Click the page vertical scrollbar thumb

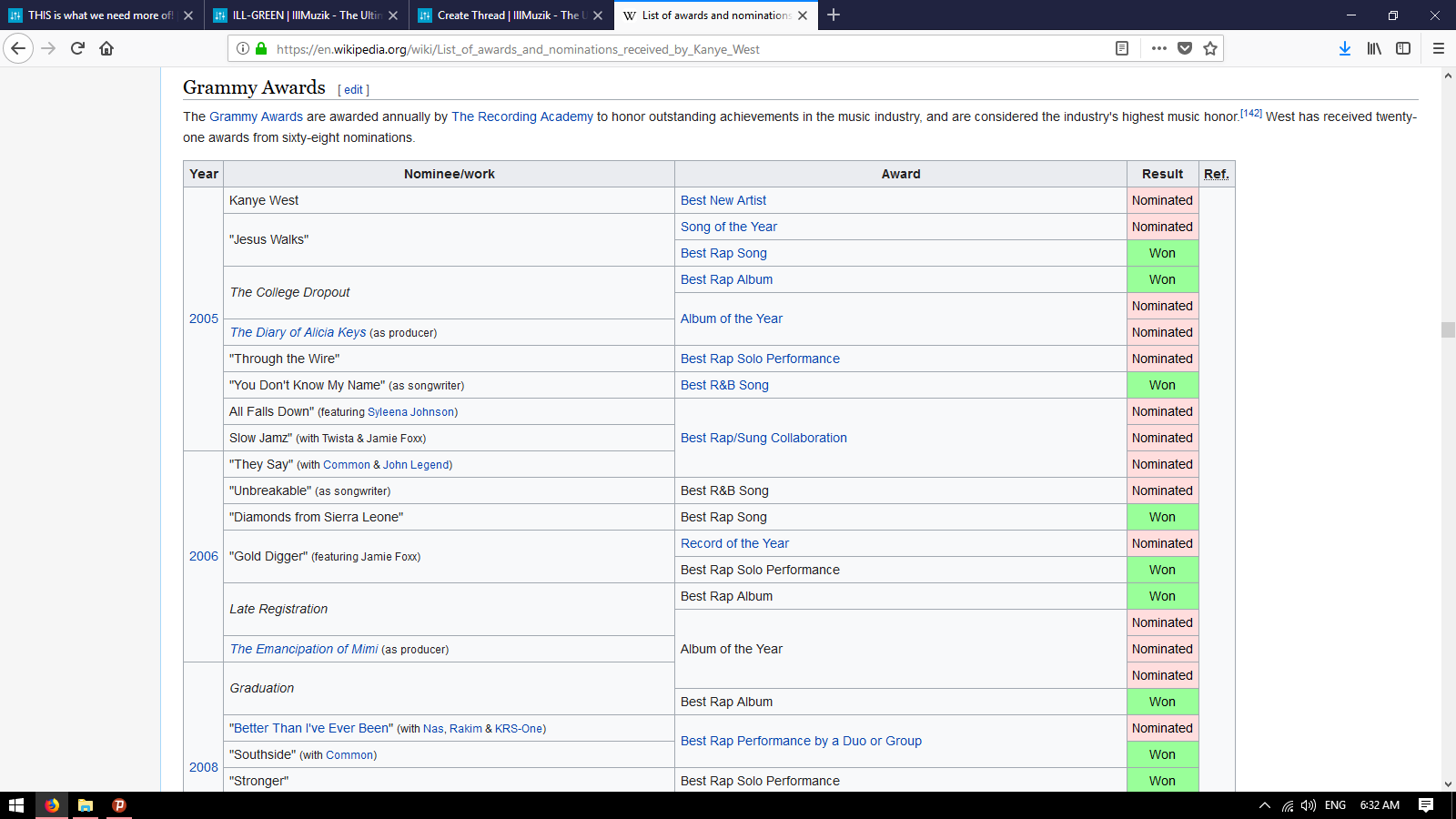point(1448,329)
